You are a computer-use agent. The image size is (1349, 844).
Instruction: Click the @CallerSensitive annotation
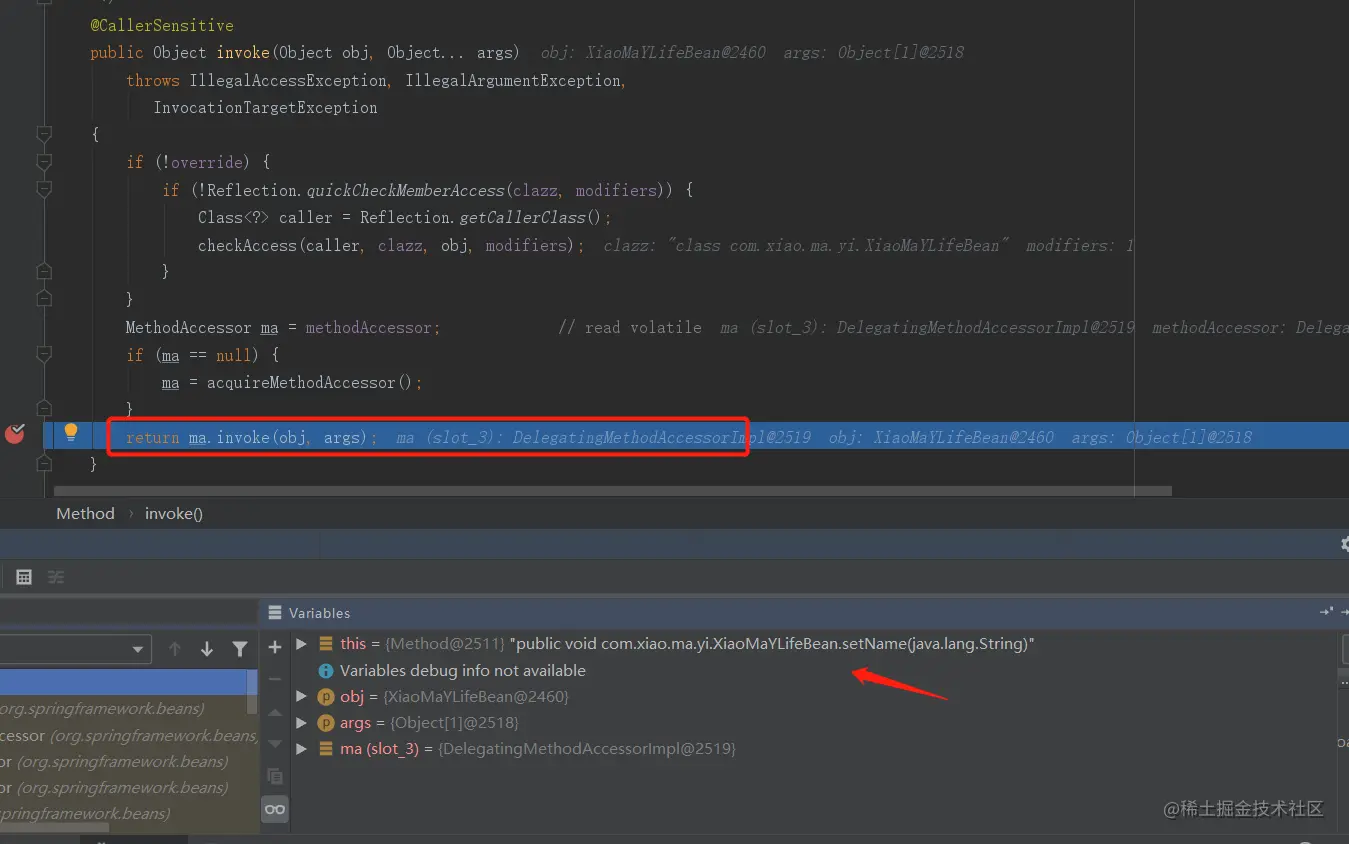[x=162, y=25]
